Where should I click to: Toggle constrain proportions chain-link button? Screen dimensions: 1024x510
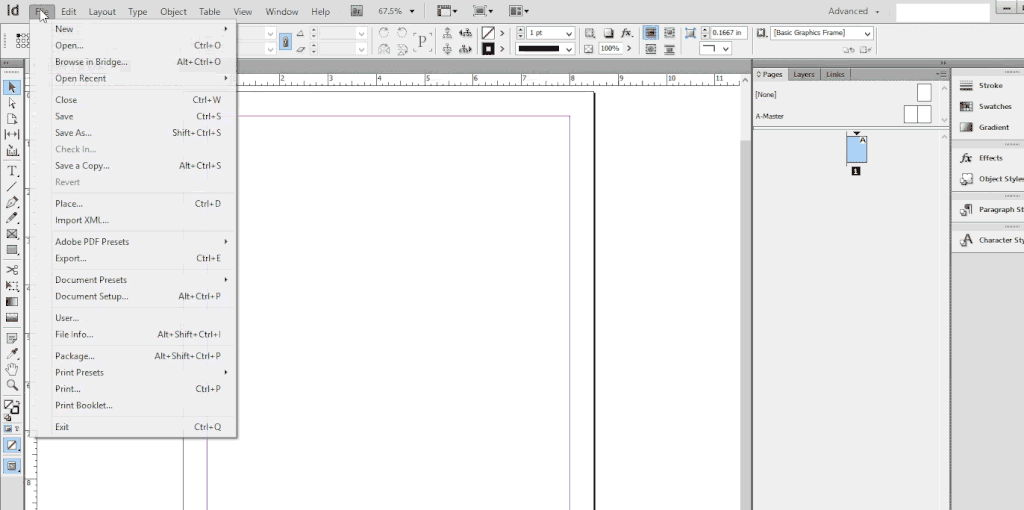pos(285,41)
